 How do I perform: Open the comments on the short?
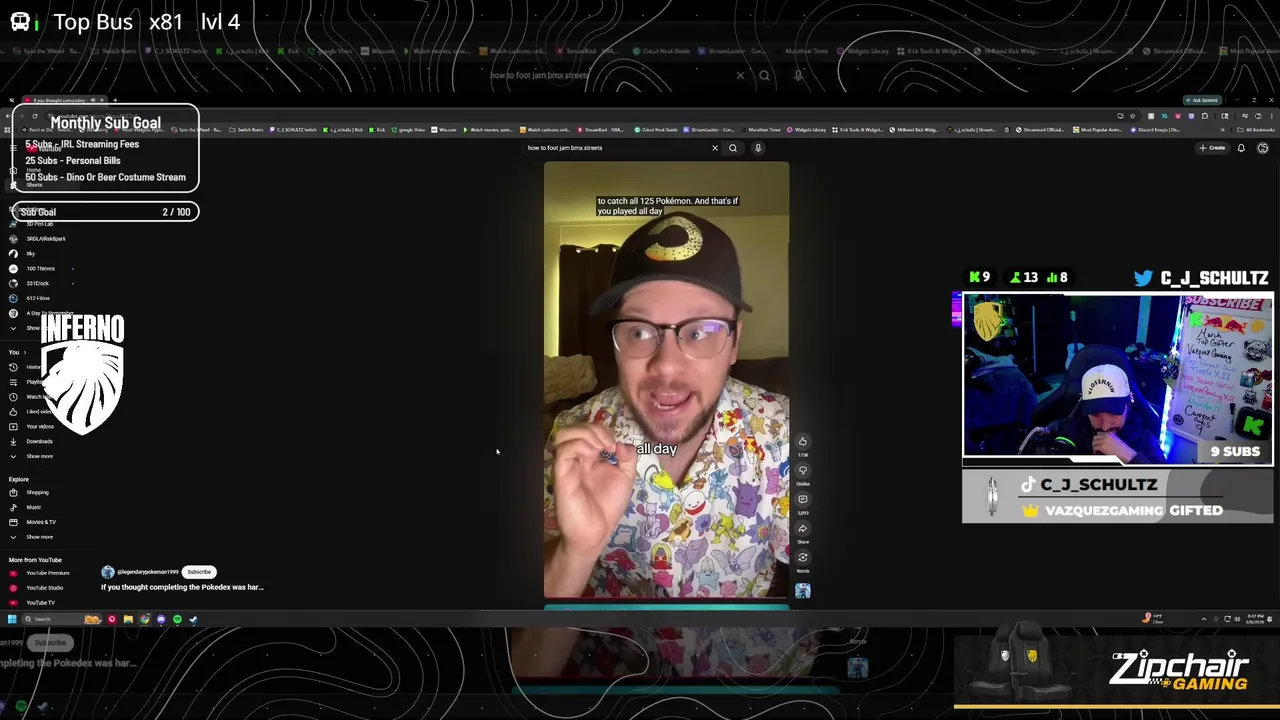802,499
